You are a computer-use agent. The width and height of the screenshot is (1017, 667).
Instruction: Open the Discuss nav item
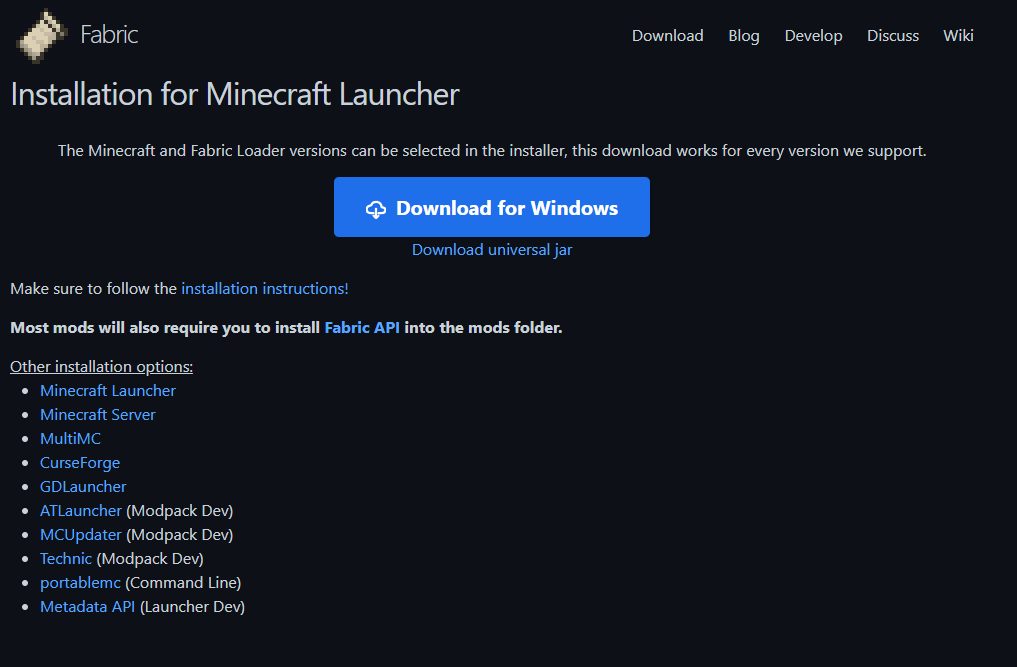(892, 36)
